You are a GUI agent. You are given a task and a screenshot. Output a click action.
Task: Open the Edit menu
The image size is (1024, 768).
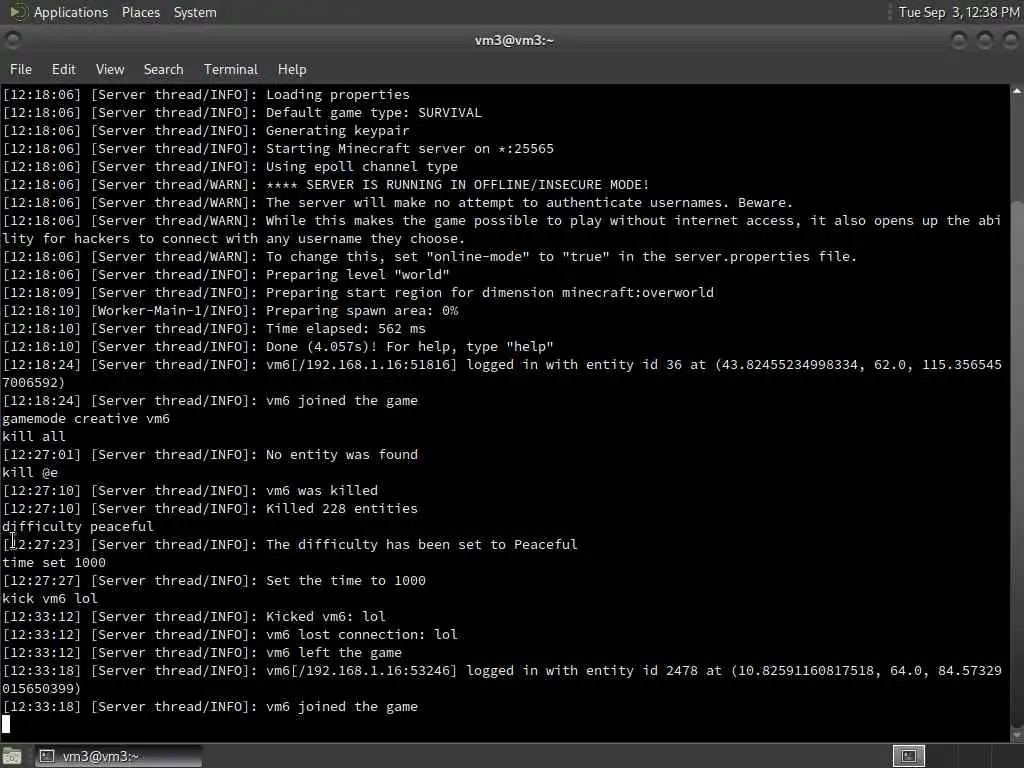pyautogui.click(x=63, y=69)
